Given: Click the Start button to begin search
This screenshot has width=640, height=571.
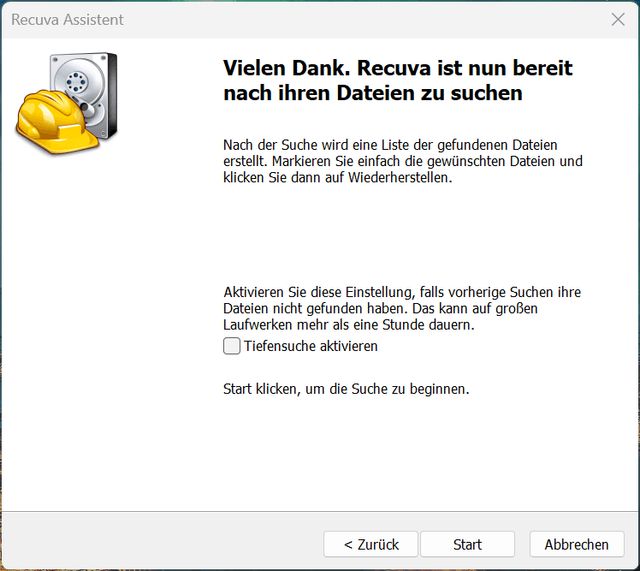Looking at the screenshot, I should pyautogui.click(x=467, y=544).
